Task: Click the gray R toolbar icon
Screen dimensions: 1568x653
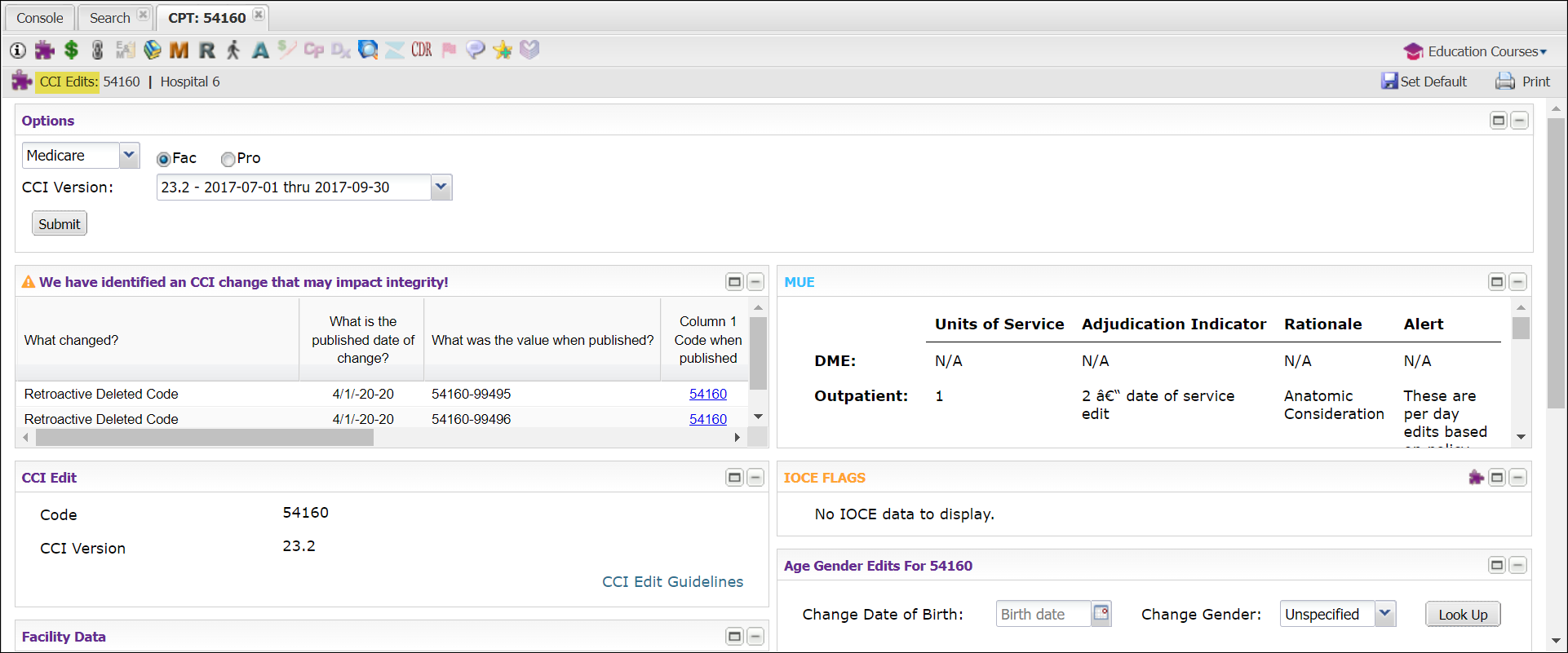Action: pos(207,51)
